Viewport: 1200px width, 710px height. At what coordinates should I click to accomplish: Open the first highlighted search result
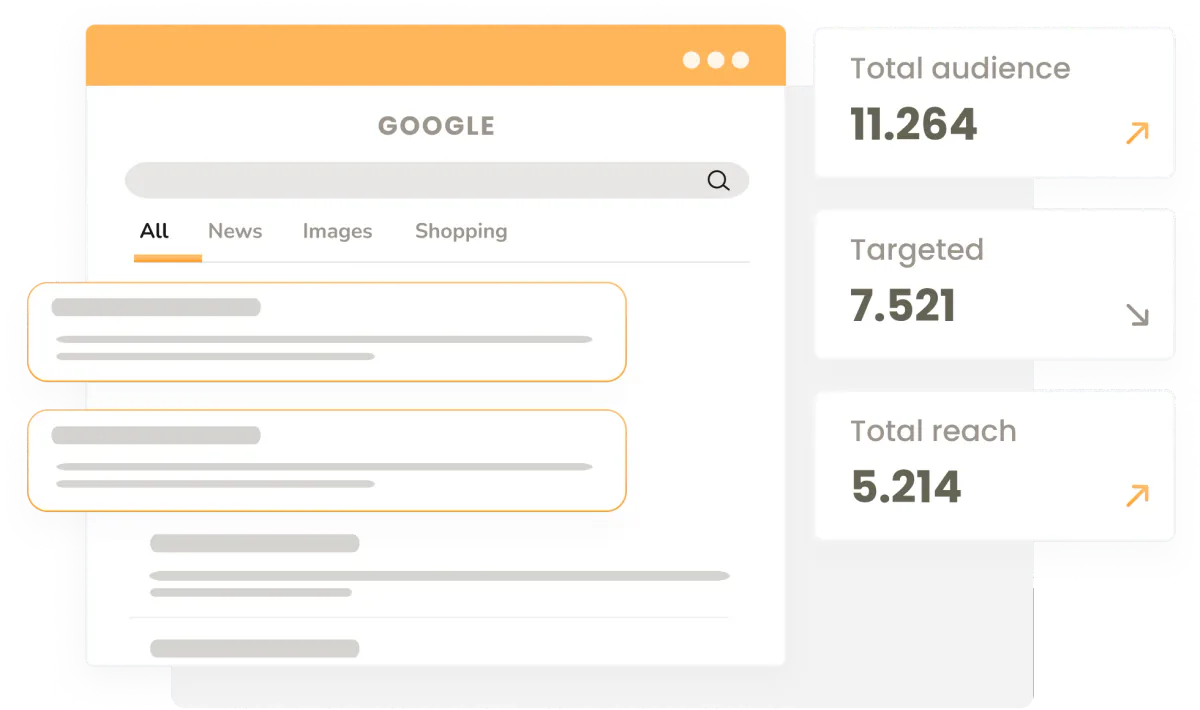pos(327,332)
